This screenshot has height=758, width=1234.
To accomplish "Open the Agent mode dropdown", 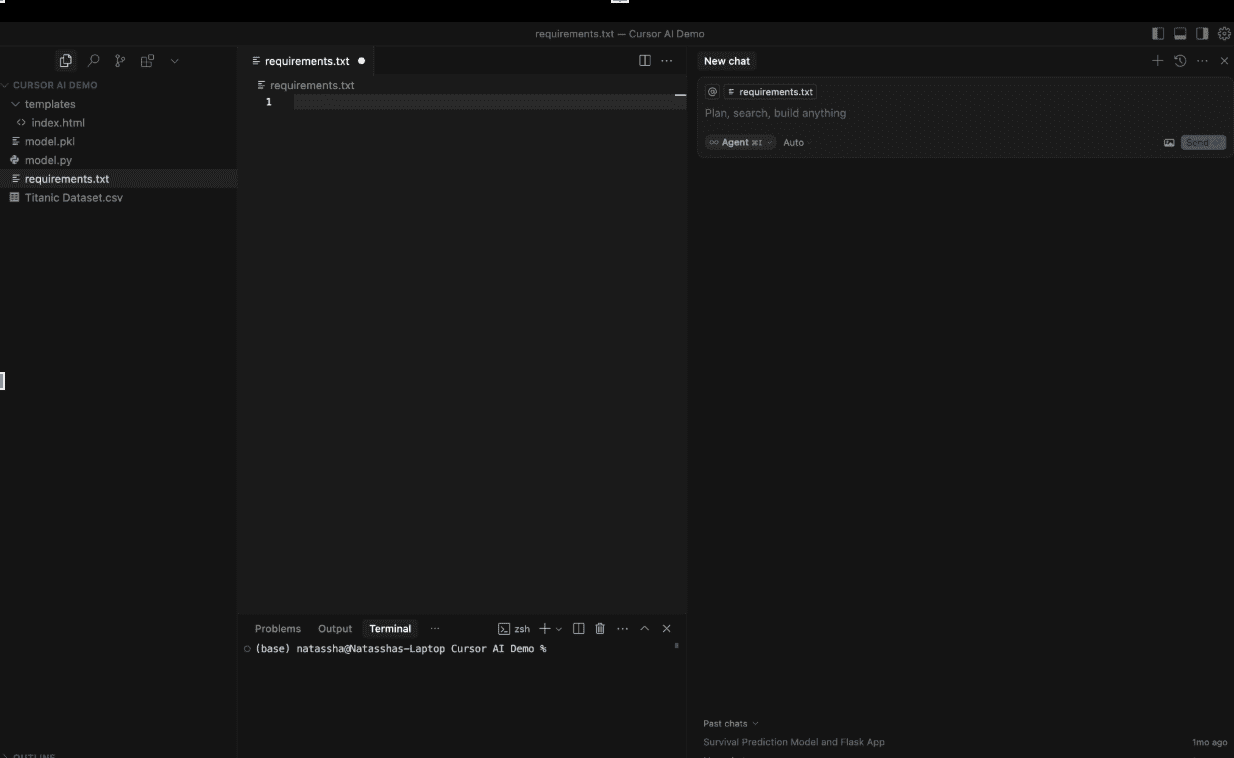I will click(740, 143).
